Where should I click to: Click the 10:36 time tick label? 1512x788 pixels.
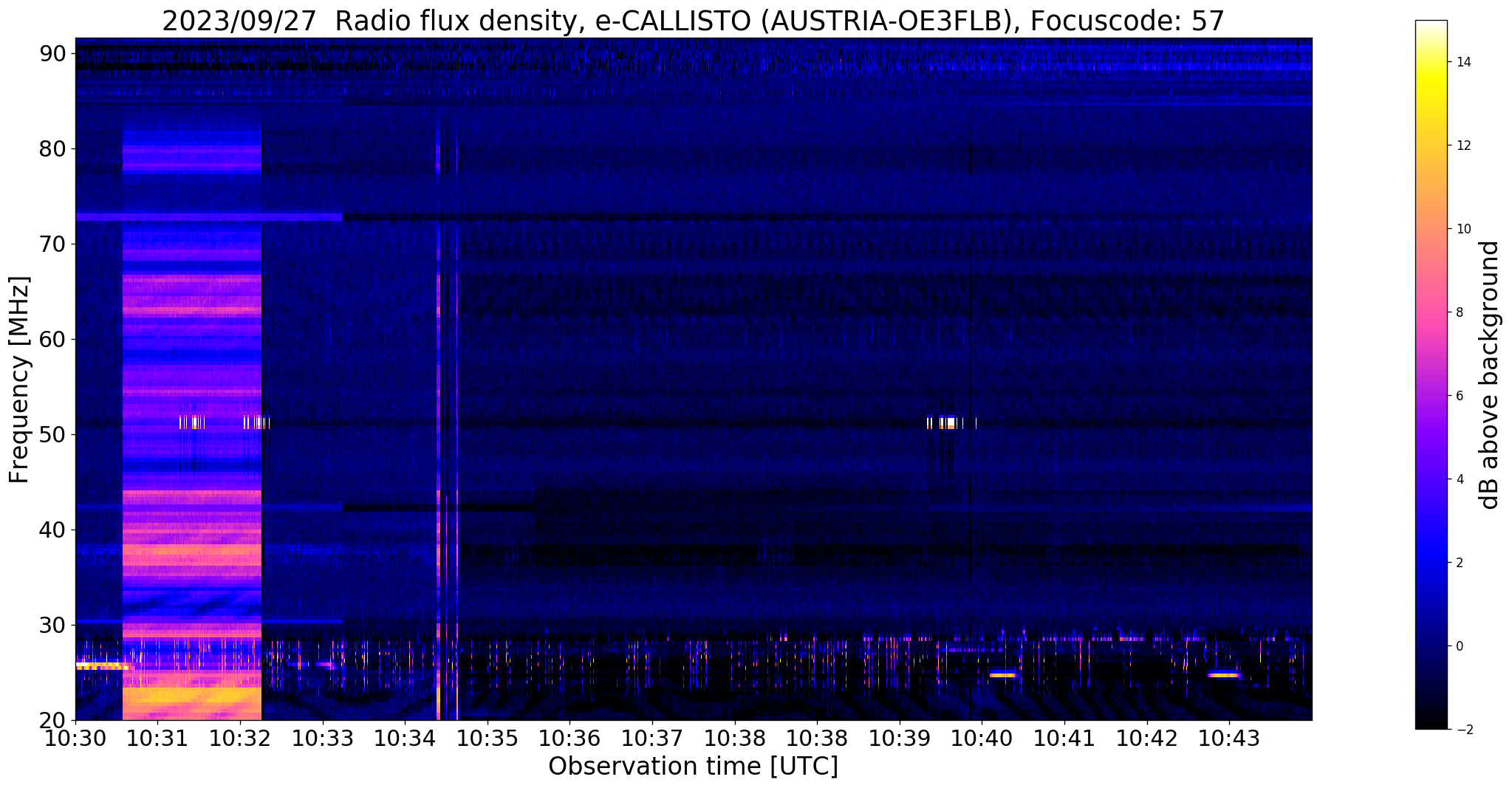pos(569,739)
